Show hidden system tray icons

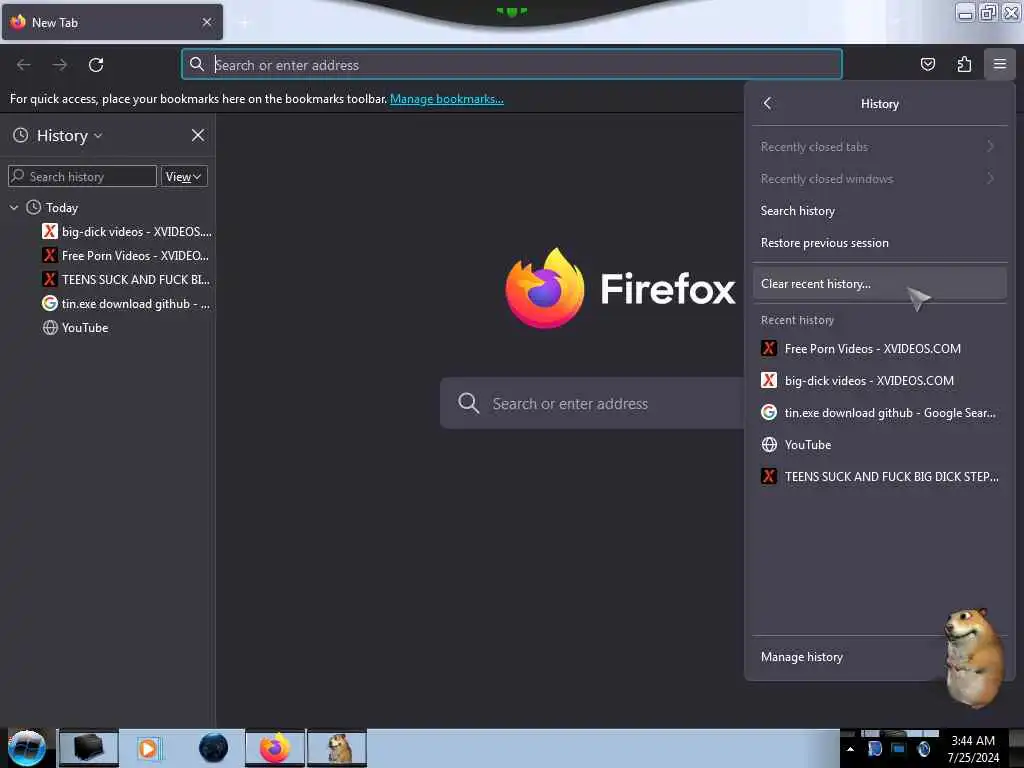click(850, 749)
